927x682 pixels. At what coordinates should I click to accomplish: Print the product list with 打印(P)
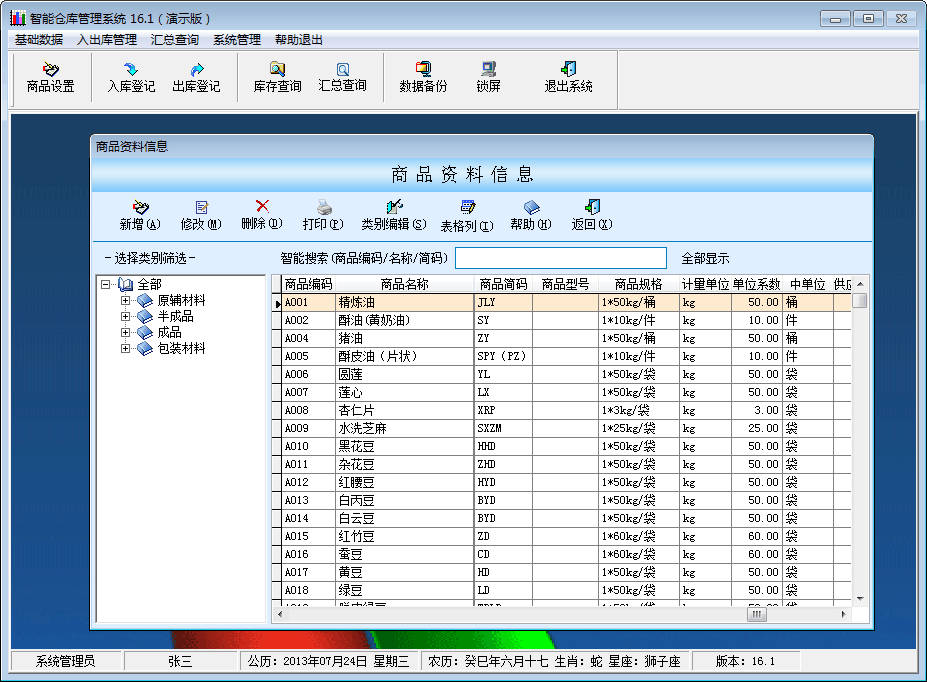pyautogui.click(x=323, y=215)
